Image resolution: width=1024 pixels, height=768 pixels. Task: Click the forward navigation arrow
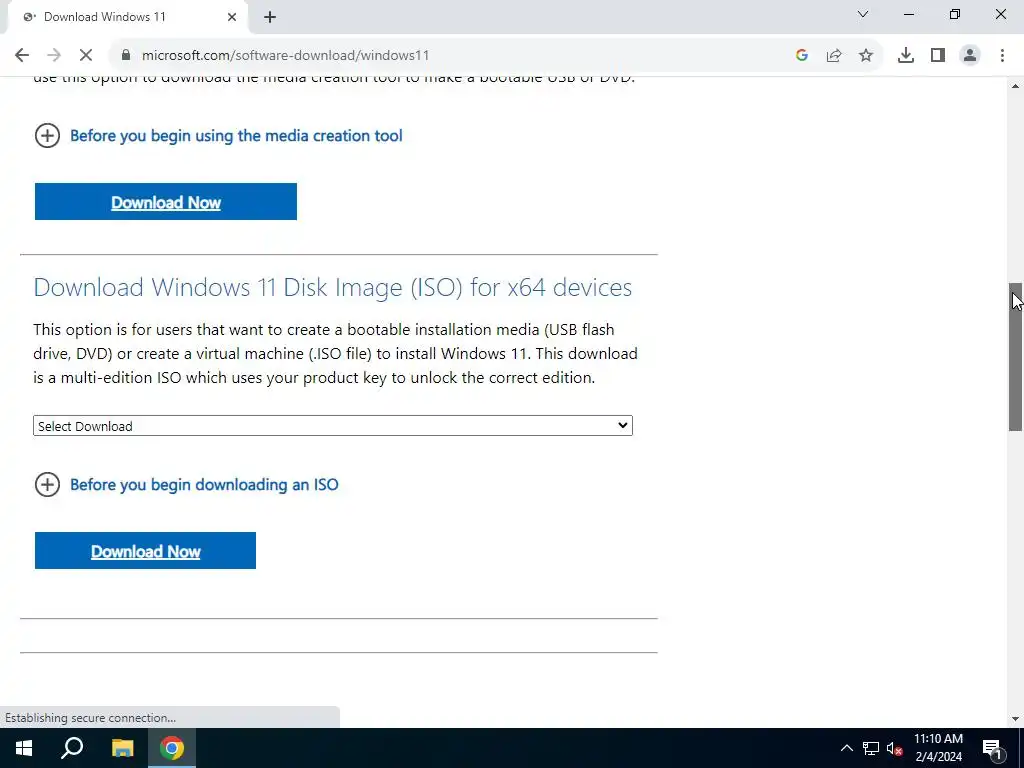coord(54,56)
